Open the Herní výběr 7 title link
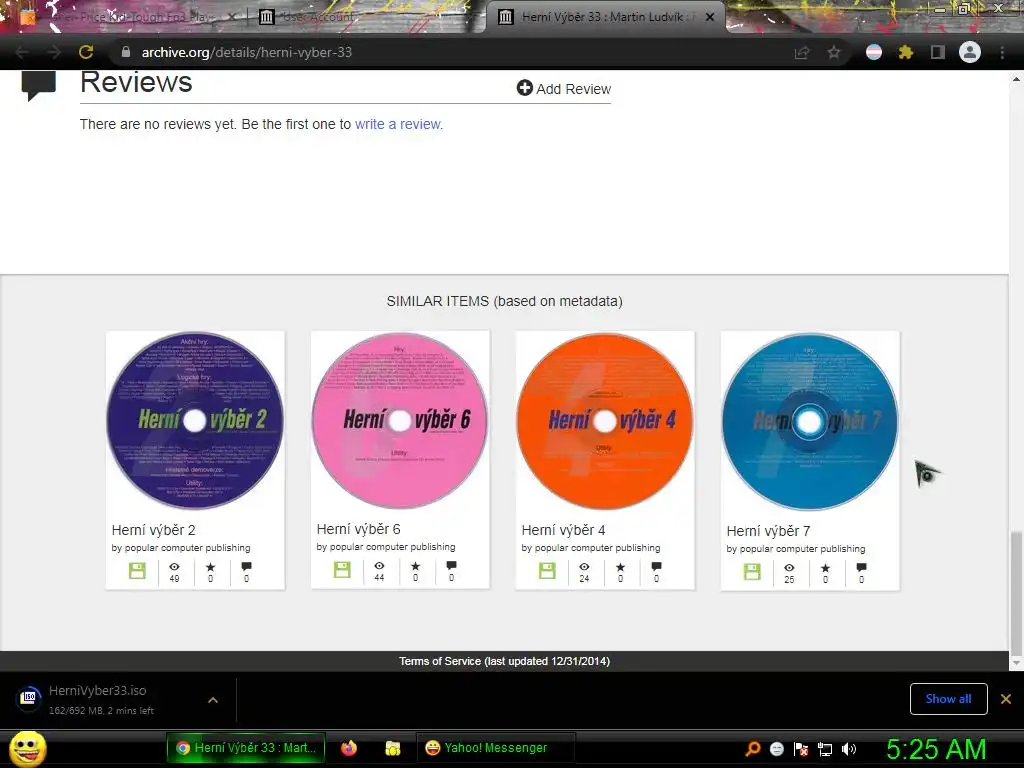This screenshot has height=768, width=1024. pyautogui.click(x=768, y=531)
